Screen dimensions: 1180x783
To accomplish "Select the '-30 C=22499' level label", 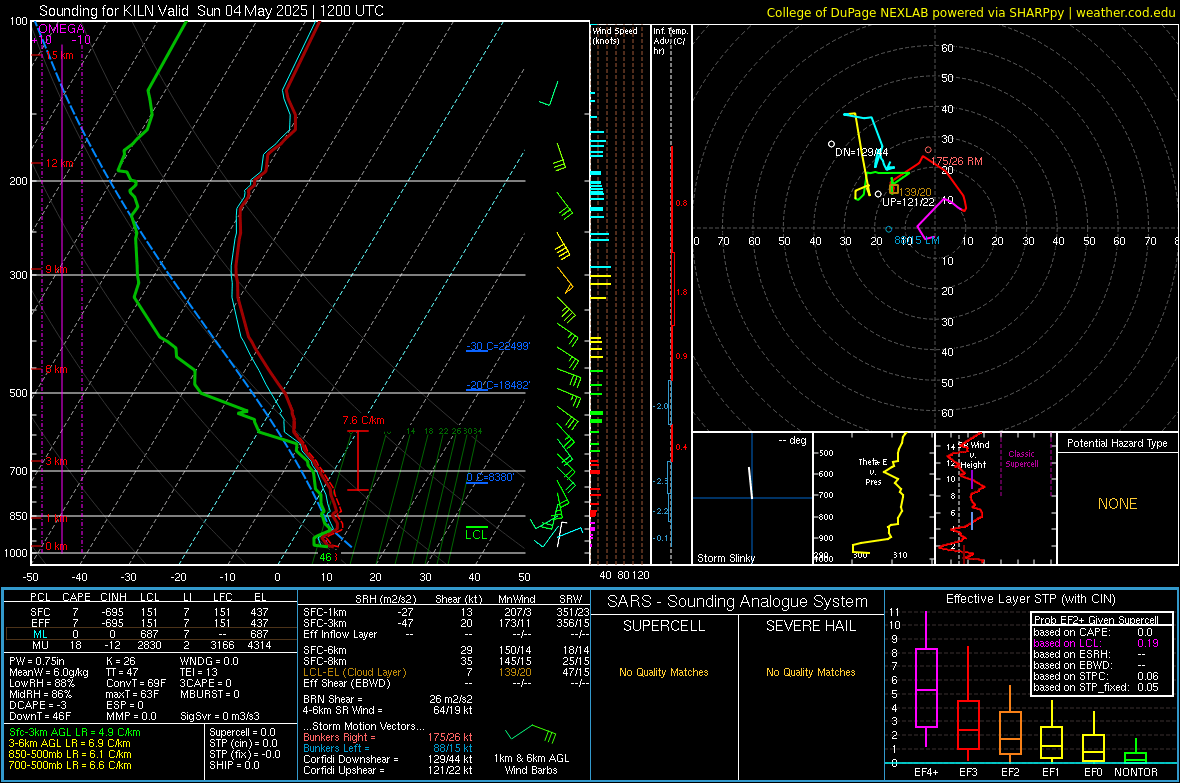I will click(498, 346).
